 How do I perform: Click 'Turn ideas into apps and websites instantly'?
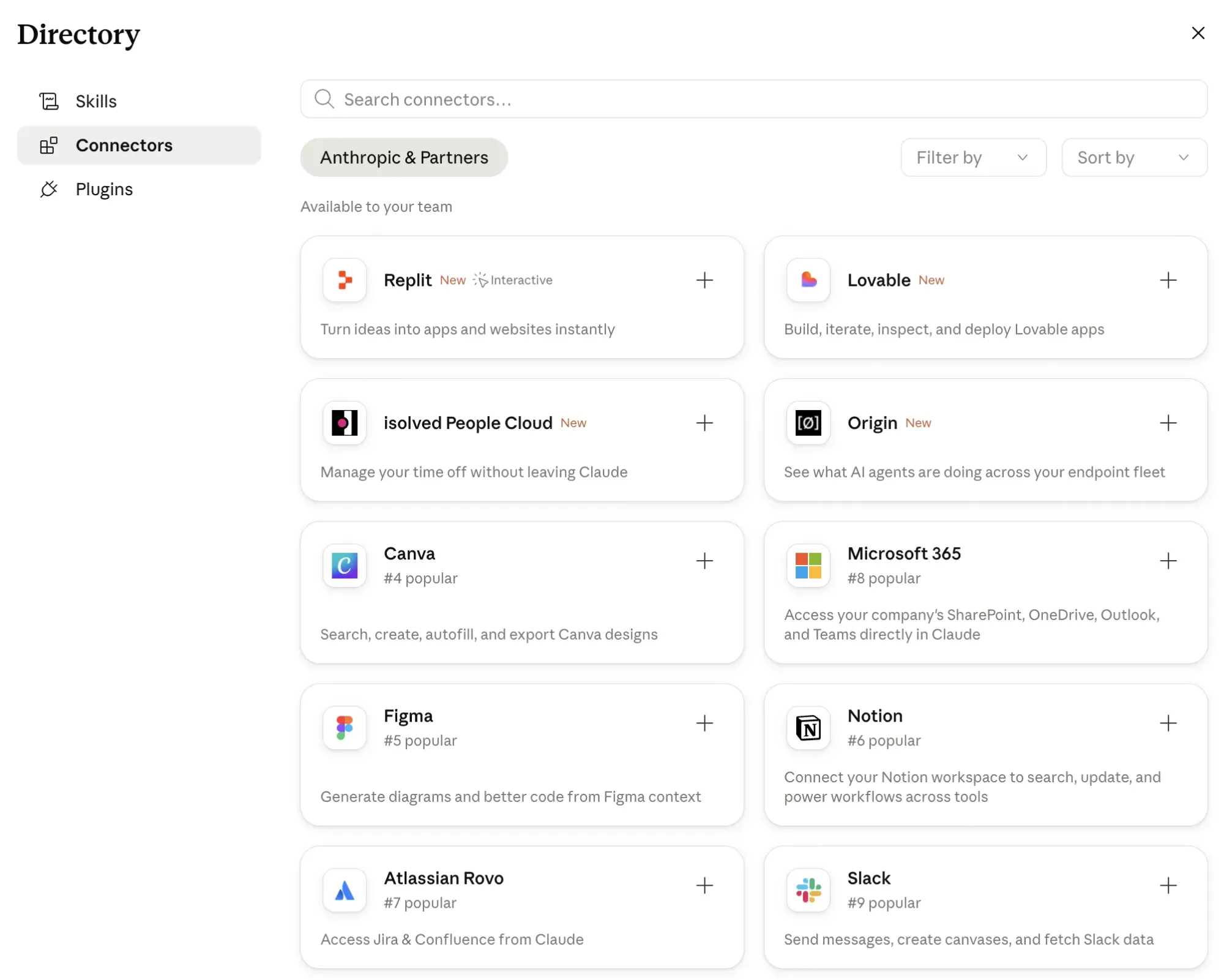pos(468,329)
